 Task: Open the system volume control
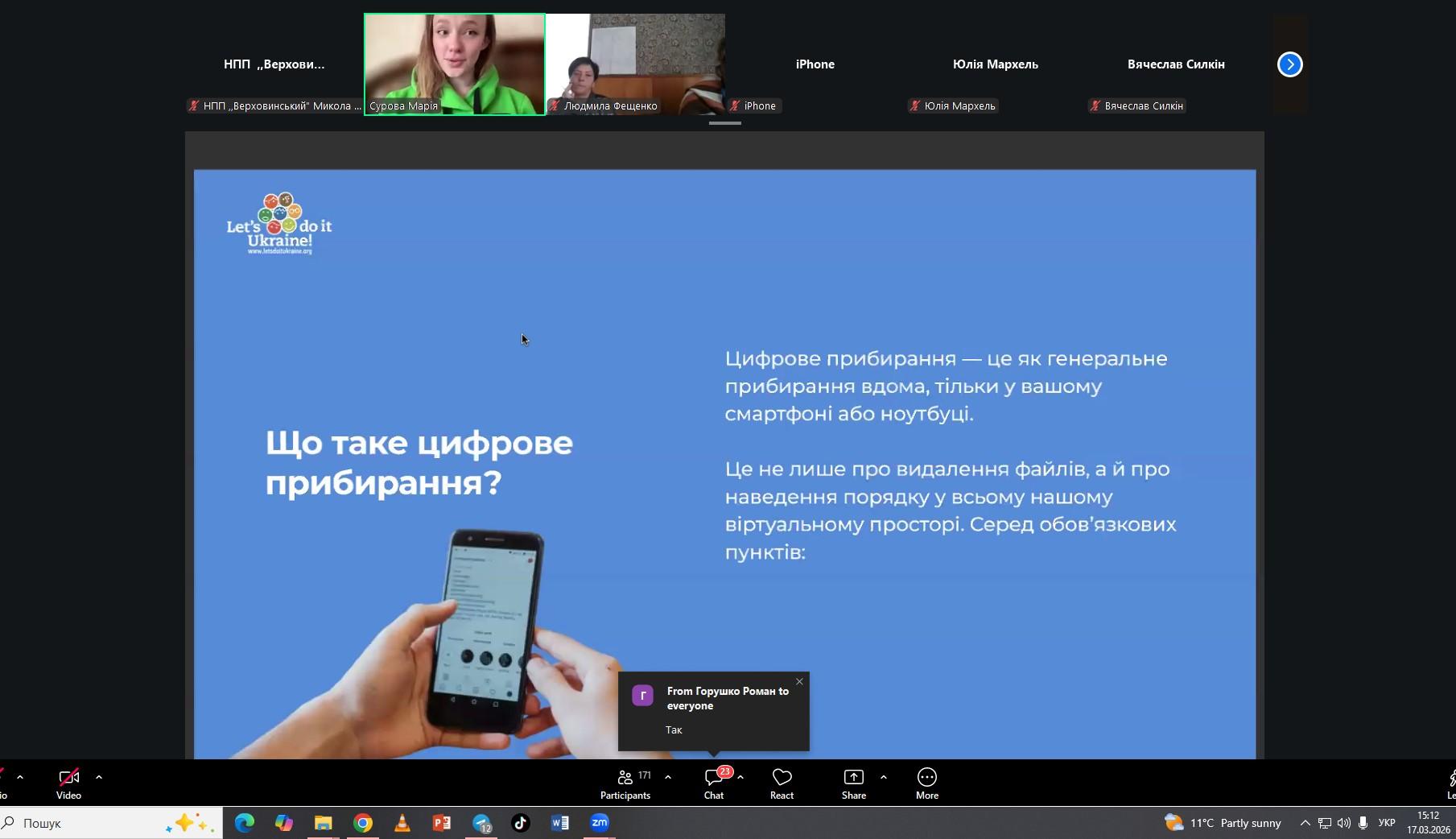(1343, 823)
